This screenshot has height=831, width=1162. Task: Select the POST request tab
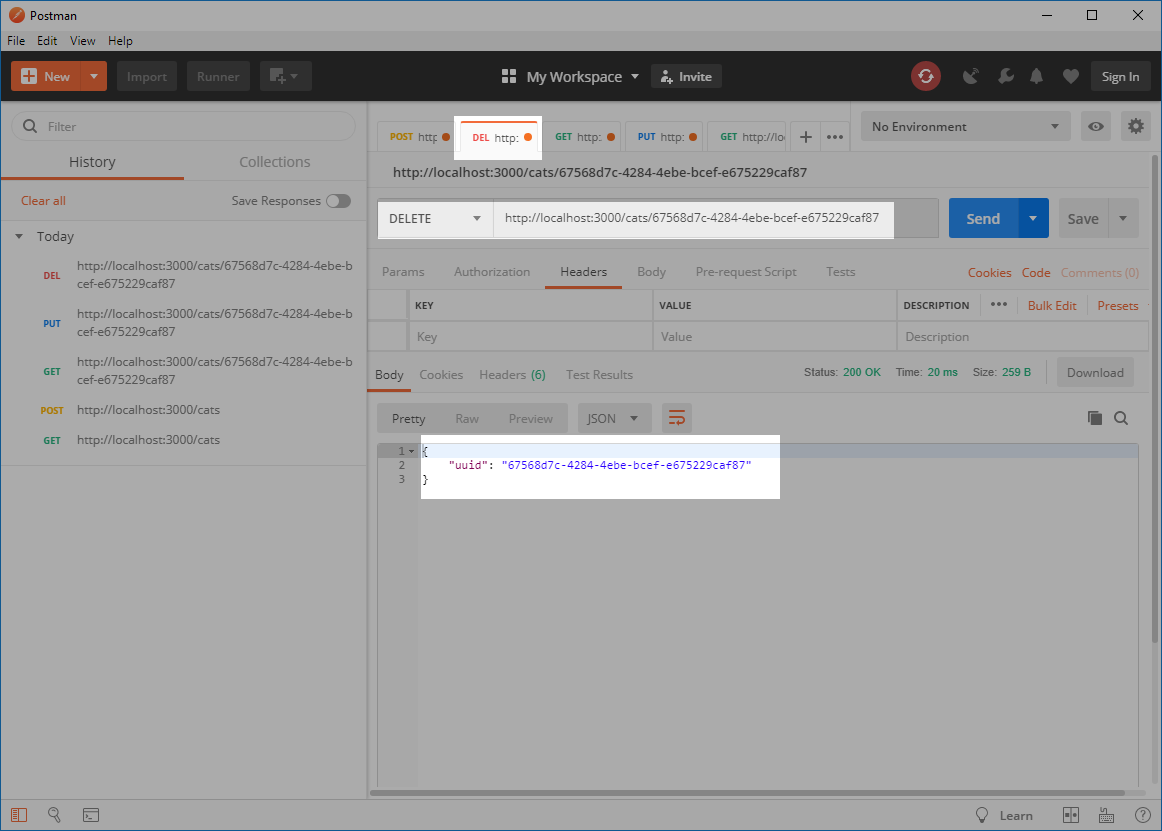coord(415,137)
